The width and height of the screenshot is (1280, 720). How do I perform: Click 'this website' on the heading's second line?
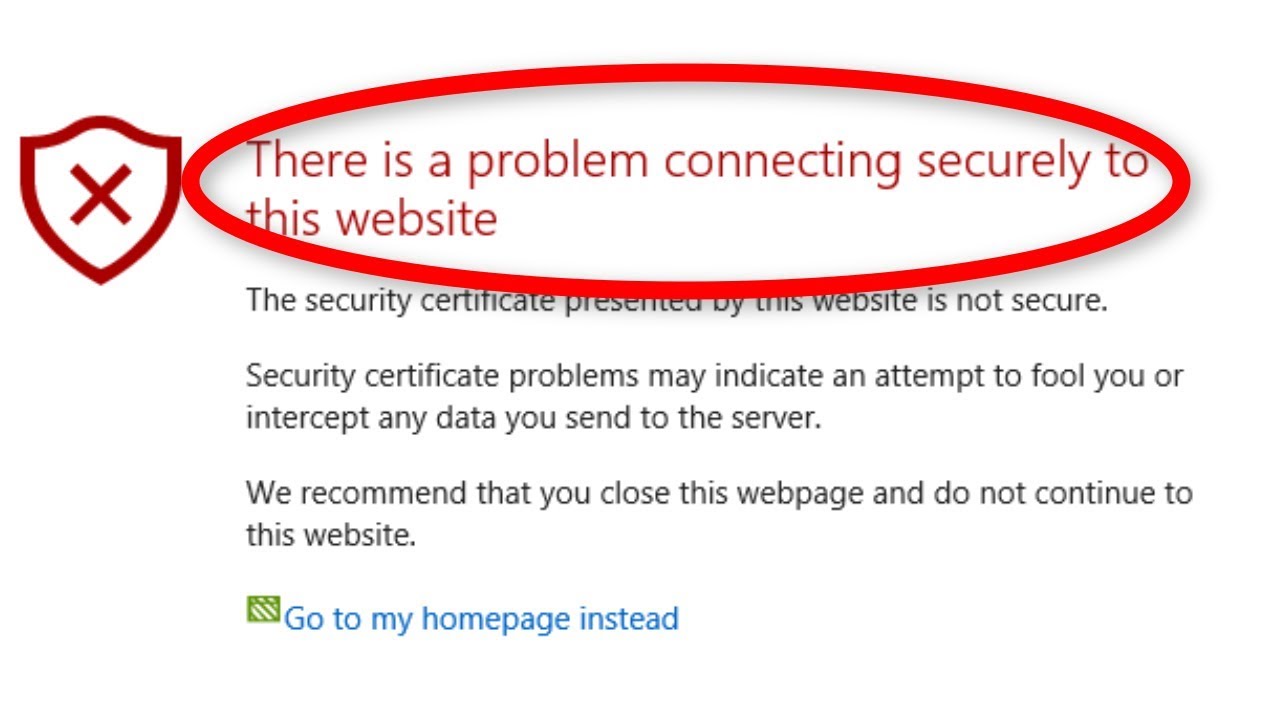[372, 216]
